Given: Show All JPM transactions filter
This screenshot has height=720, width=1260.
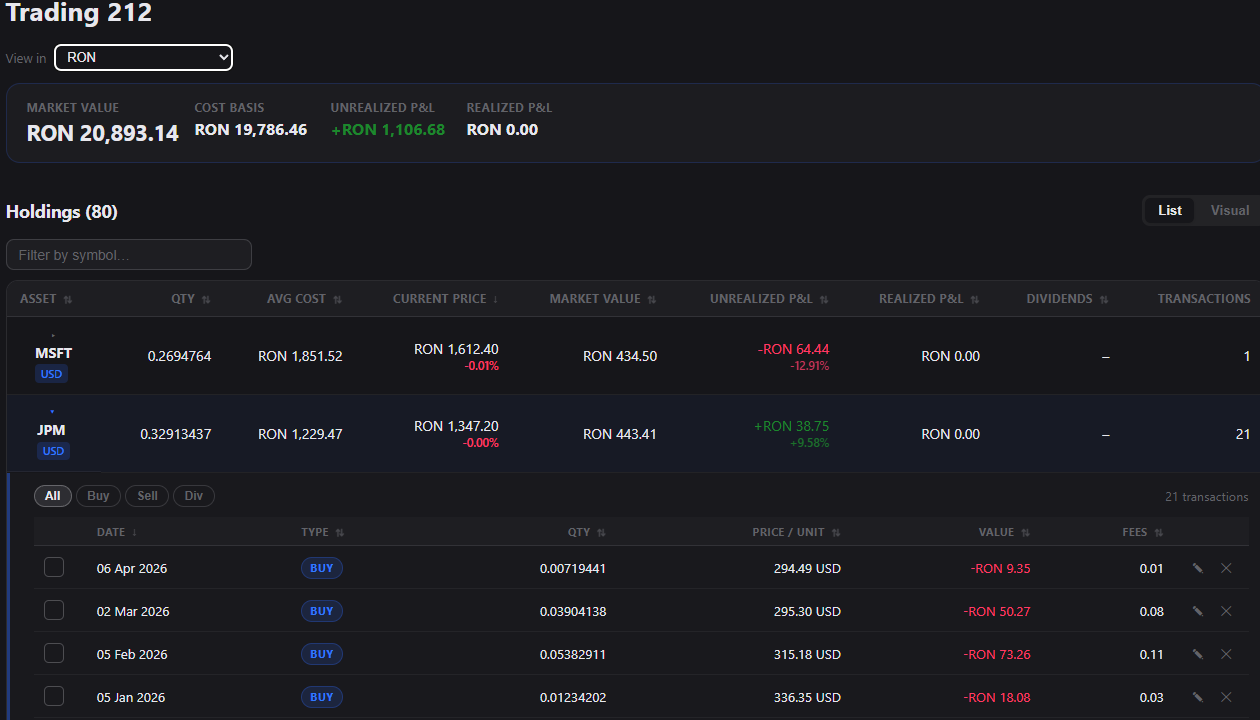Looking at the screenshot, I should 53,496.
